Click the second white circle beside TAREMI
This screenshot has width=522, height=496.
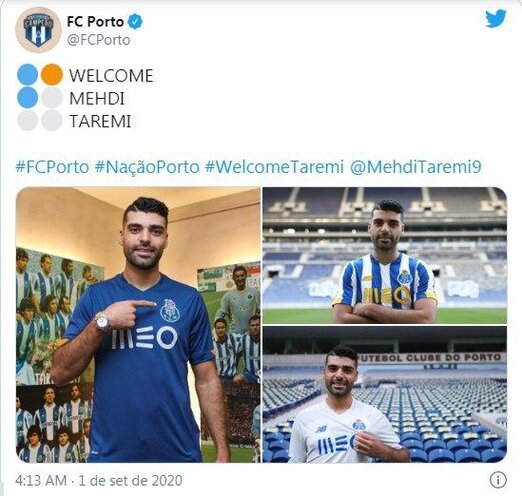(x=52, y=120)
